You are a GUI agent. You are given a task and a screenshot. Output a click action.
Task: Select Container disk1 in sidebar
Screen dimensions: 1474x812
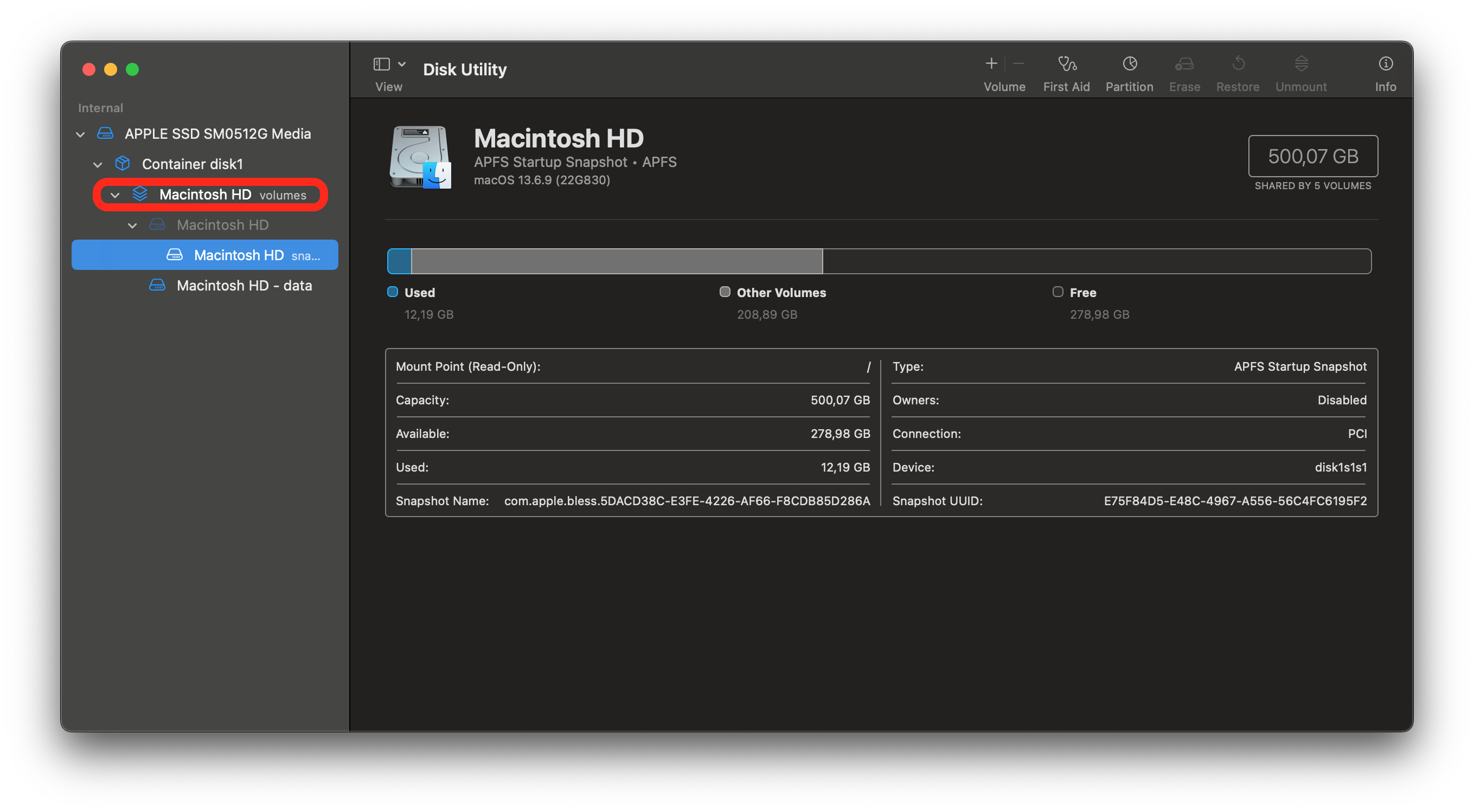(x=193, y=164)
